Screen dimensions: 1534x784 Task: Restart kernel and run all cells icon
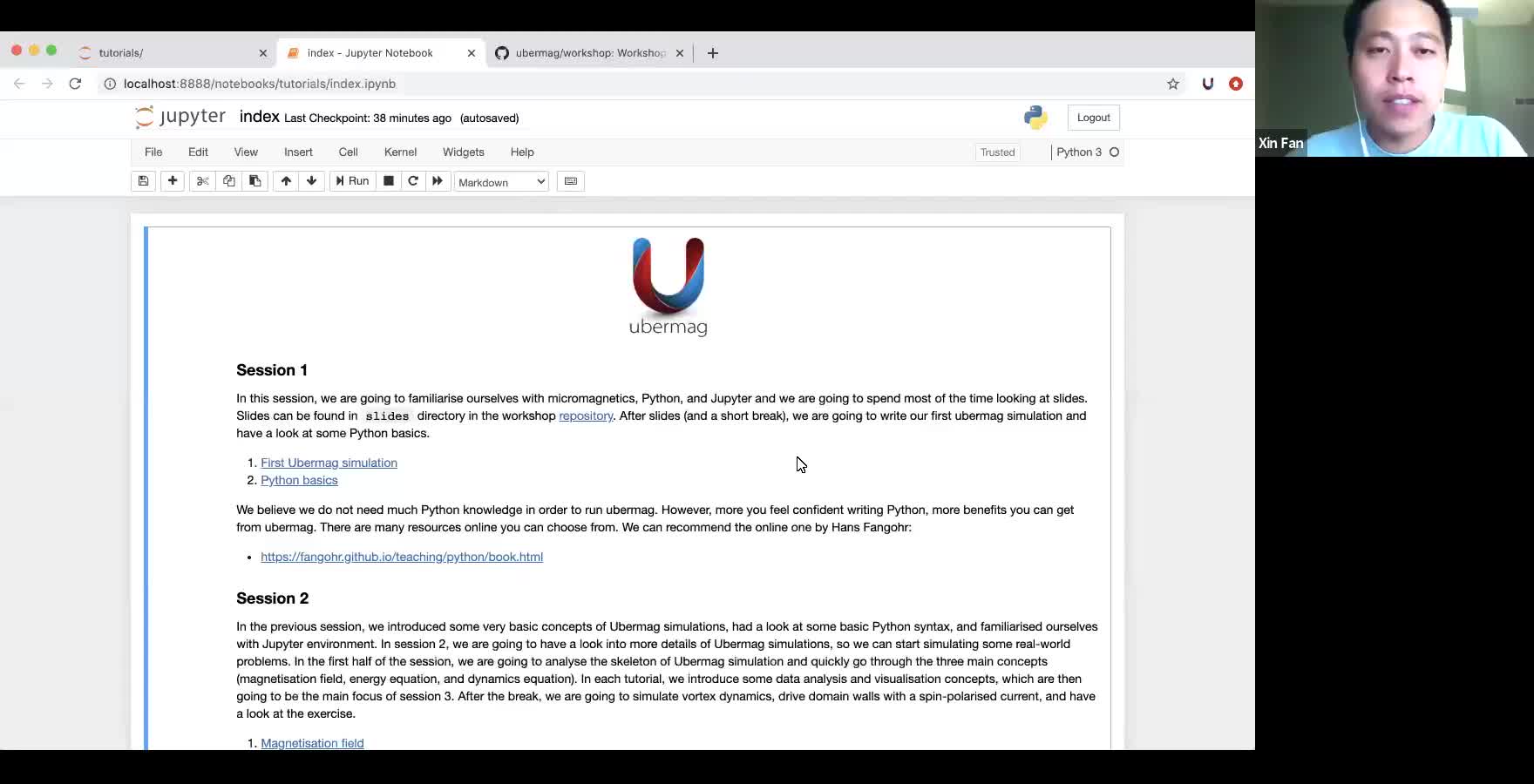[x=438, y=181]
